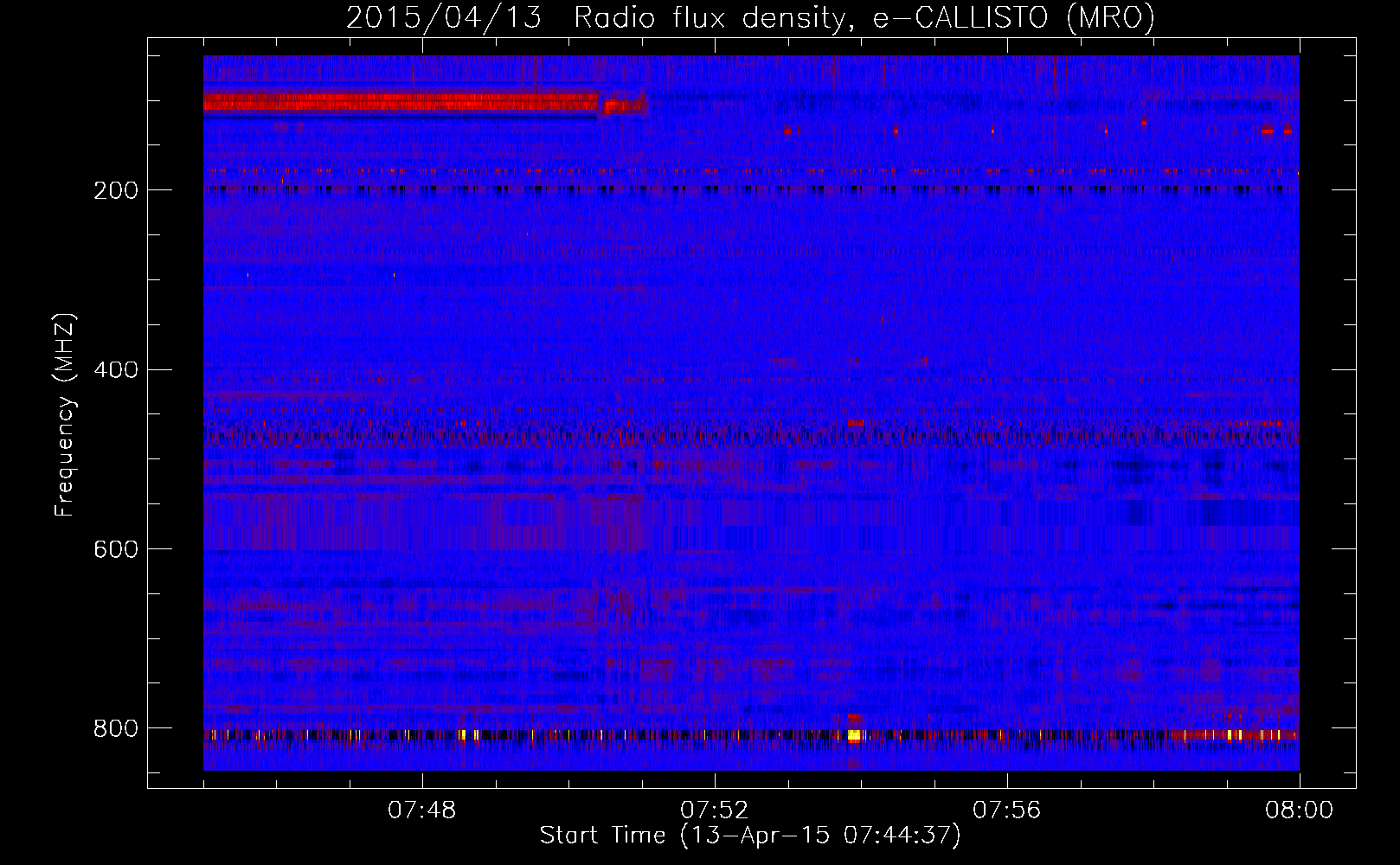Click the 400 frequency tick label
The height and width of the screenshot is (865, 1400).
point(116,370)
